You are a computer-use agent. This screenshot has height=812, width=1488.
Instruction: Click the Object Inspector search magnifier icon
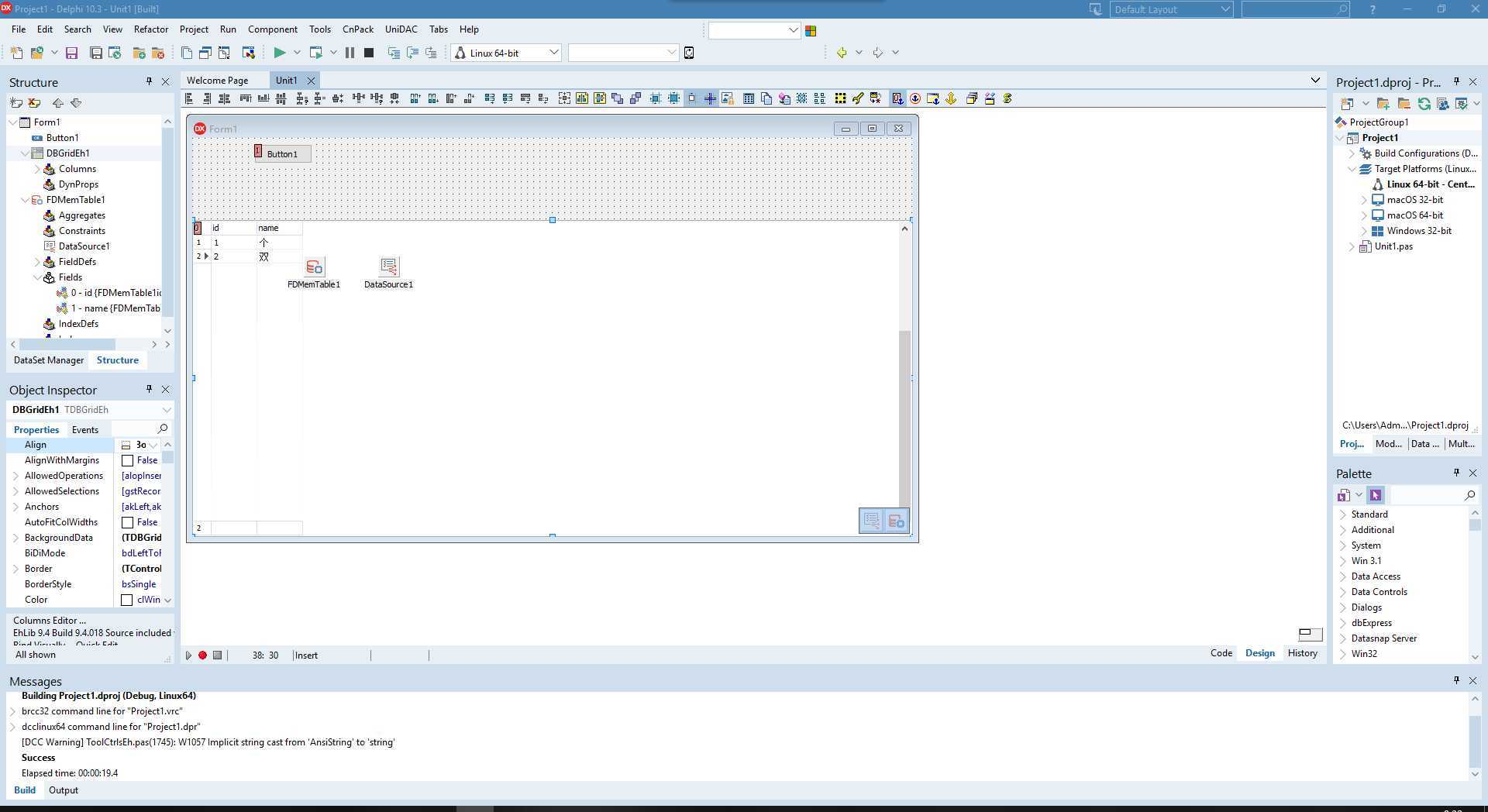[162, 429]
